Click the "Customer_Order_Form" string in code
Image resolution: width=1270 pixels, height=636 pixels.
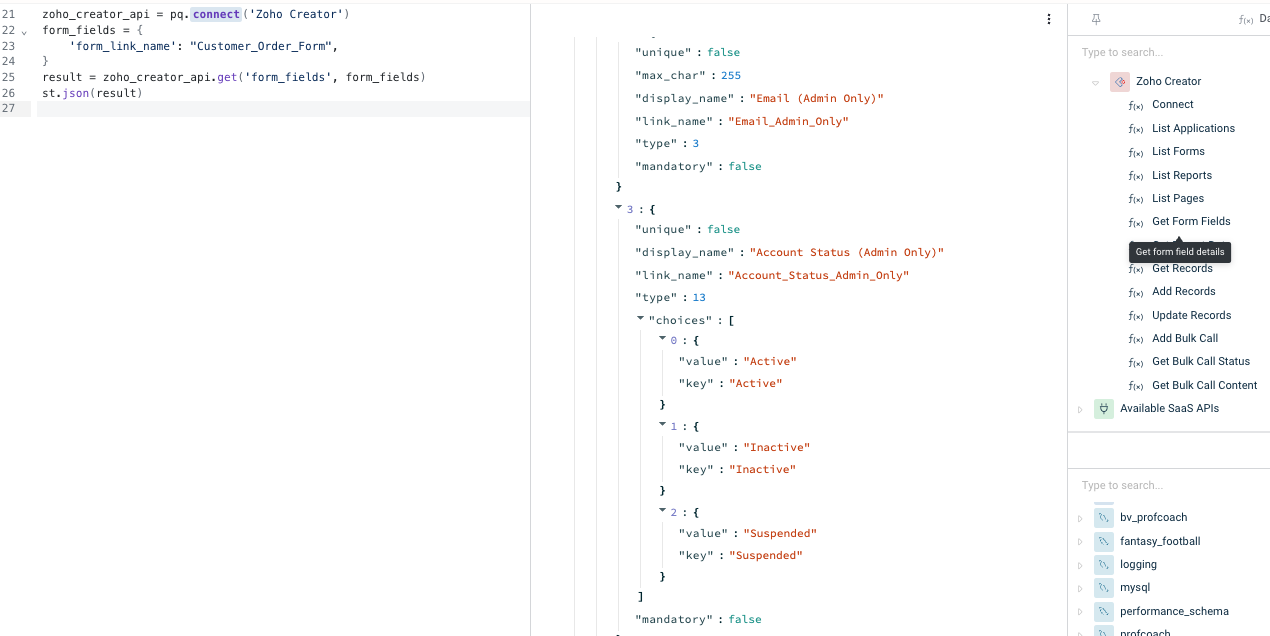tap(263, 46)
